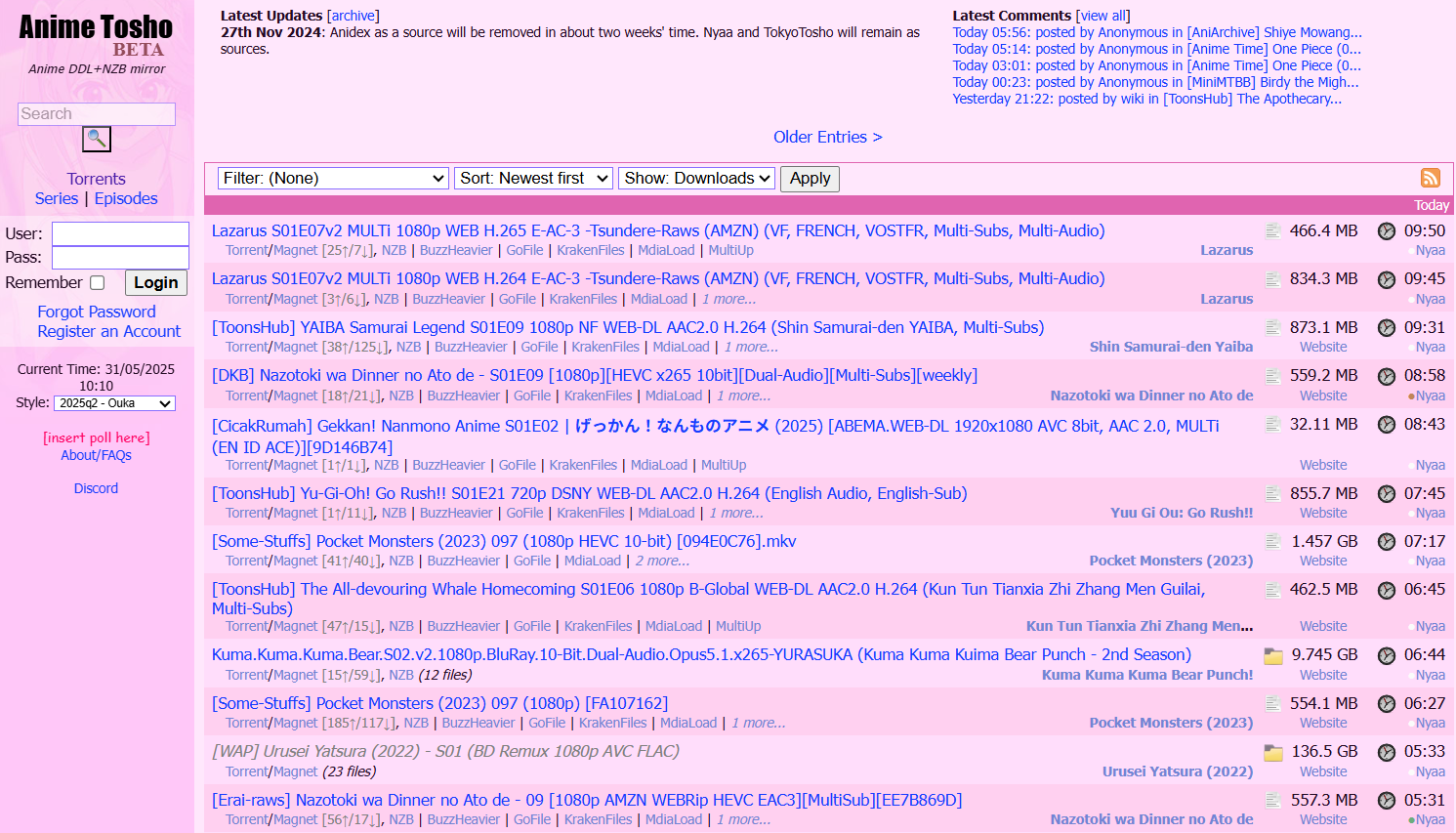Open MultiUp link for CicakRumah Gekkan entry

click(x=724, y=465)
